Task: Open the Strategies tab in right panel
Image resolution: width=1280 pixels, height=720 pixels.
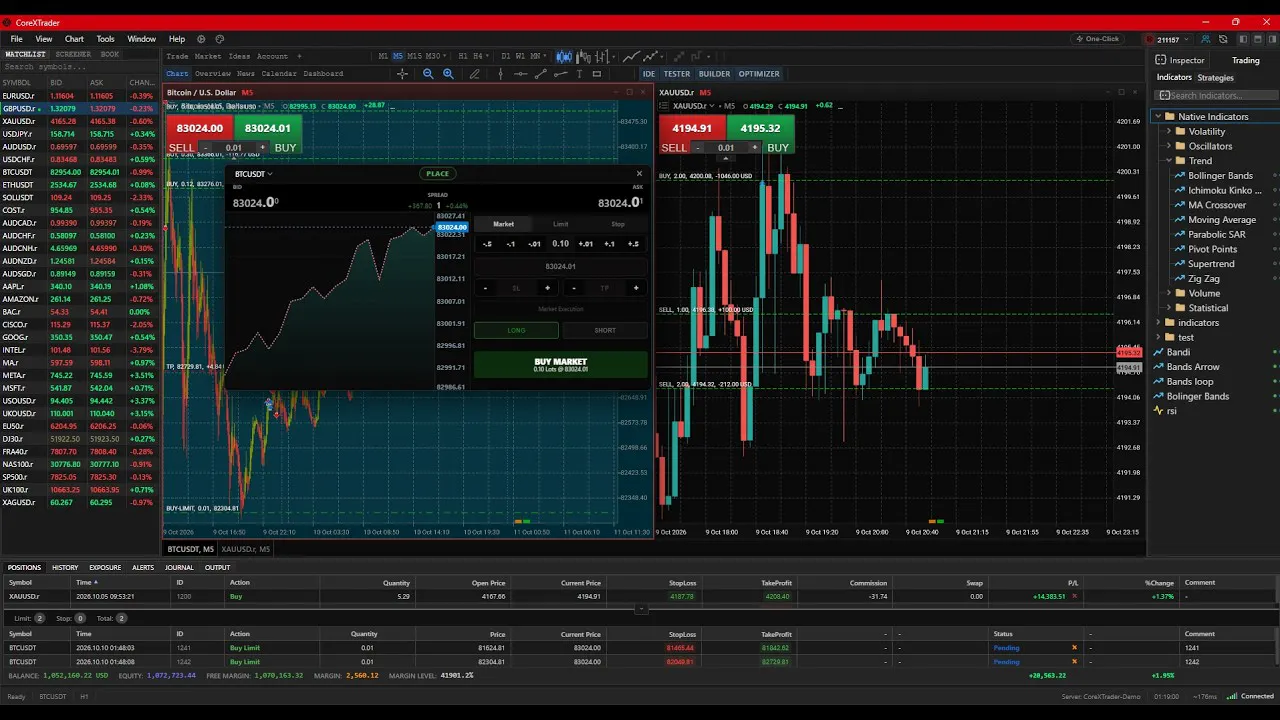Action: click(1216, 78)
